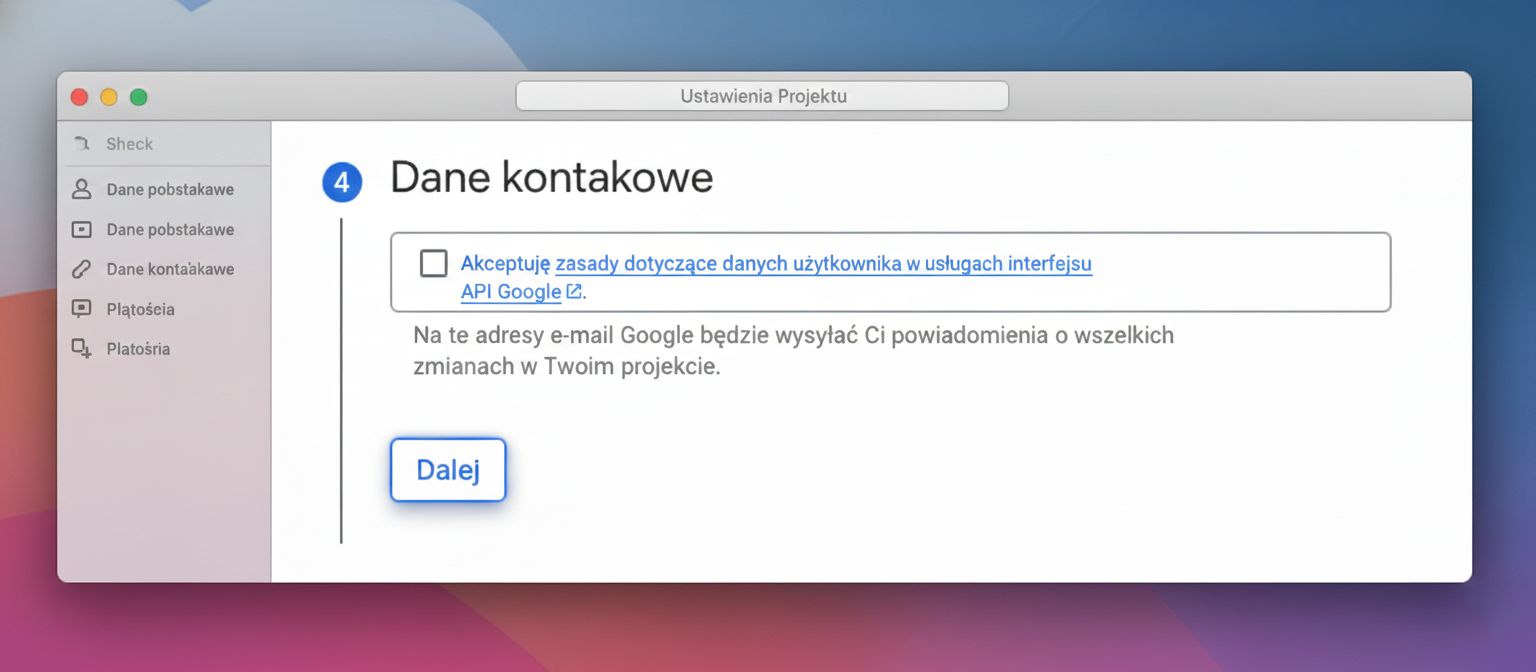The width and height of the screenshot is (1536, 672).
Task: Open the Dane kontaàkawe sidebar item
Action: [x=170, y=269]
